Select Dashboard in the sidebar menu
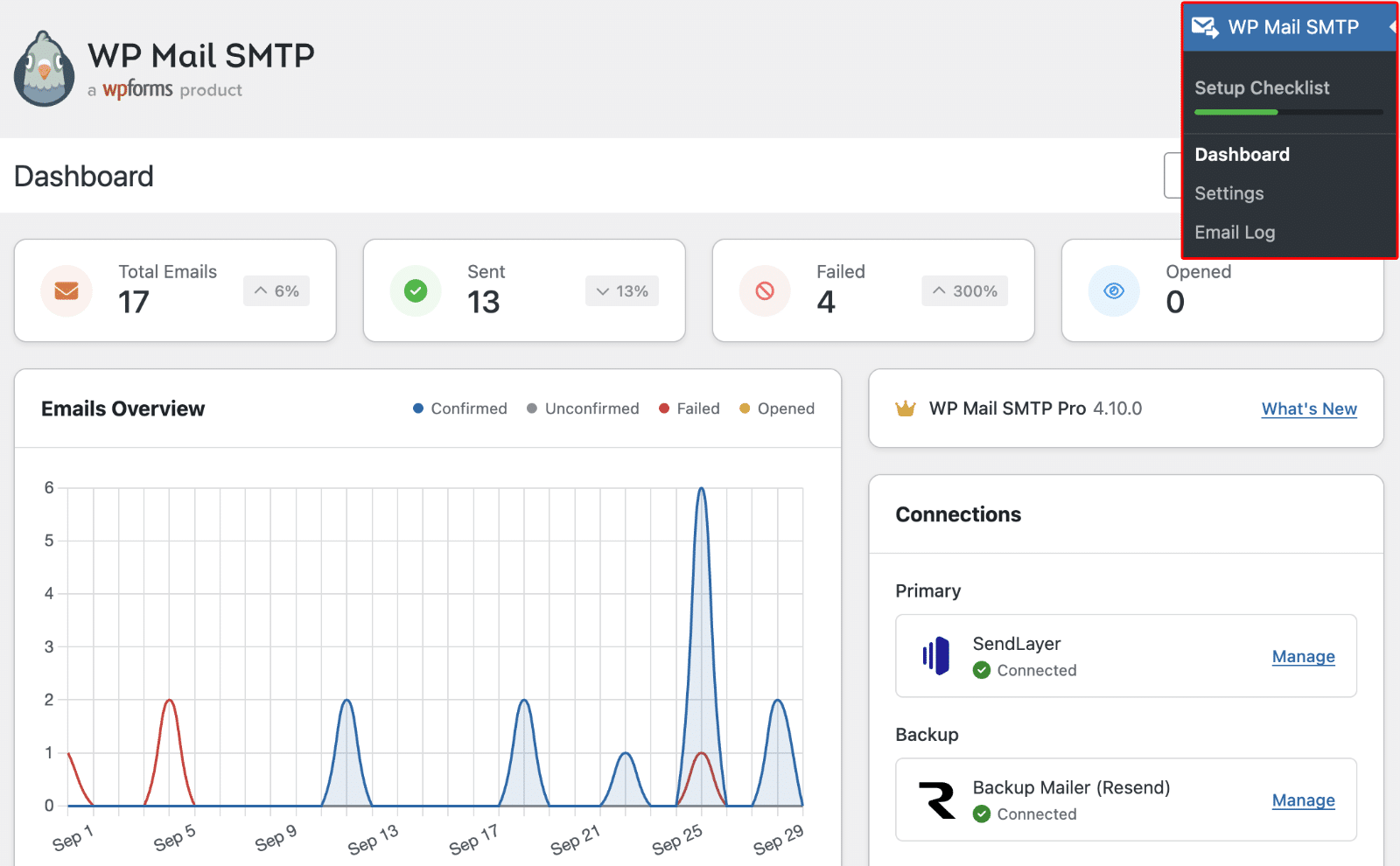1400x866 pixels. click(1242, 155)
